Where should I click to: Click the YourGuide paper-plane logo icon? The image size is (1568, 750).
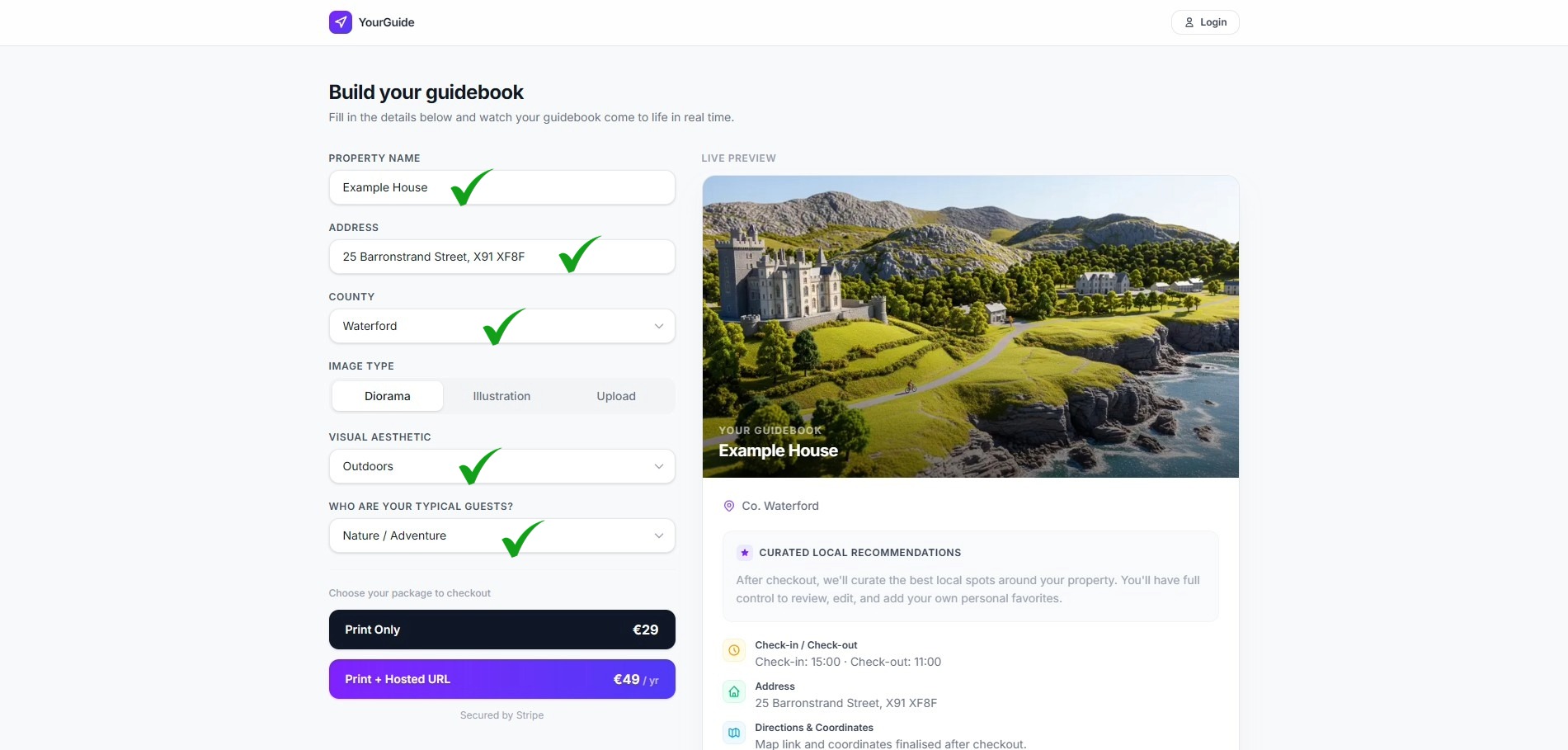(340, 22)
